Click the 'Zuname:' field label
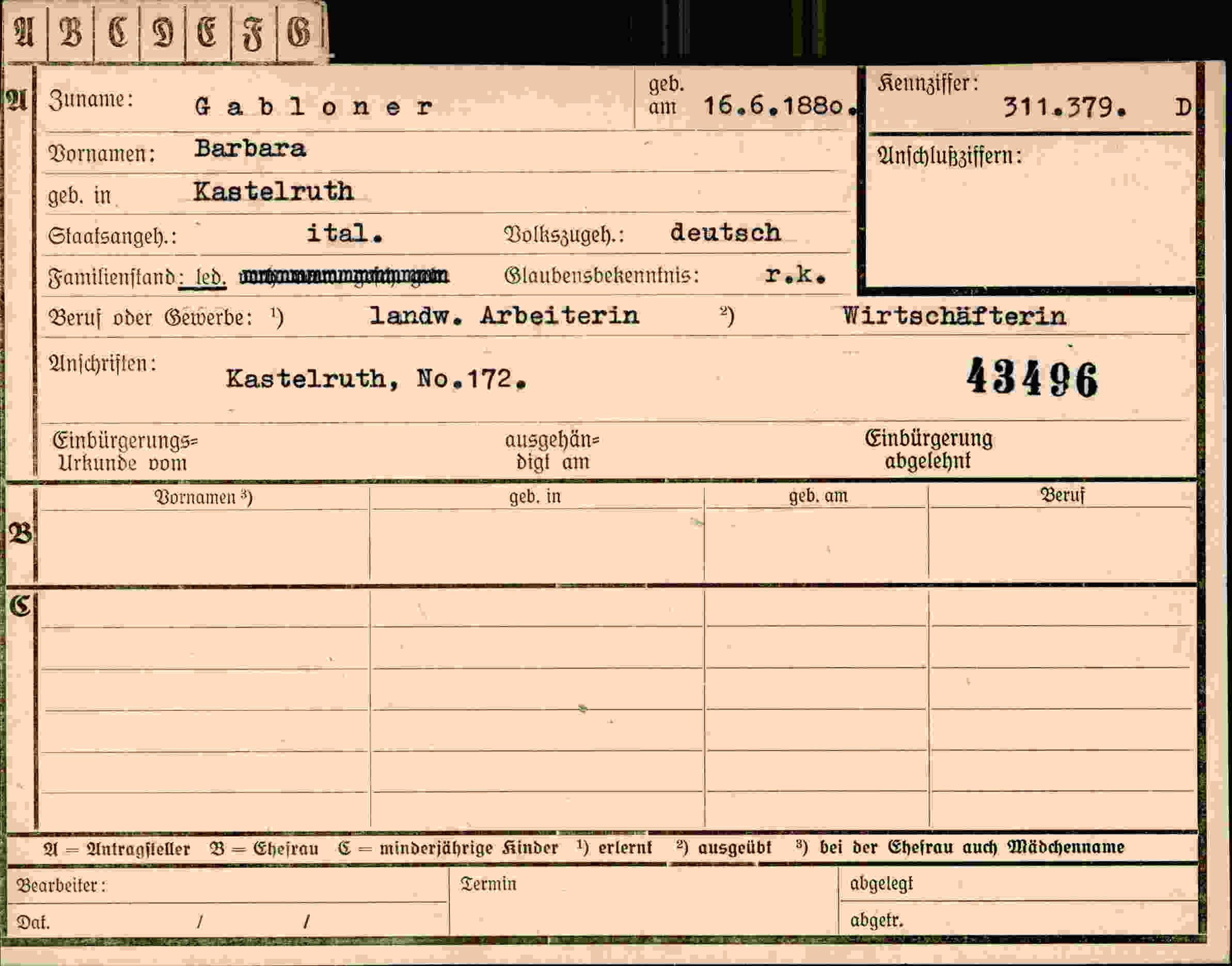The width and height of the screenshot is (1232, 966). click(91, 100)
